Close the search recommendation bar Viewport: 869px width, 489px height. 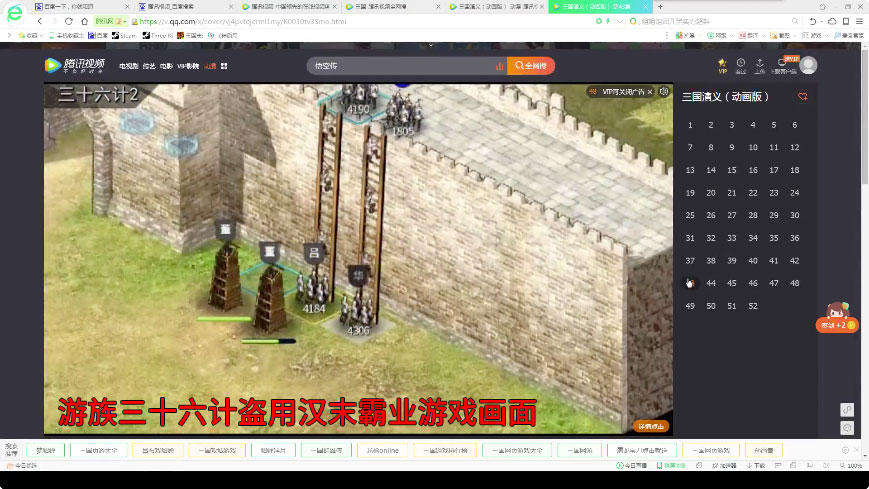[856, 450]
